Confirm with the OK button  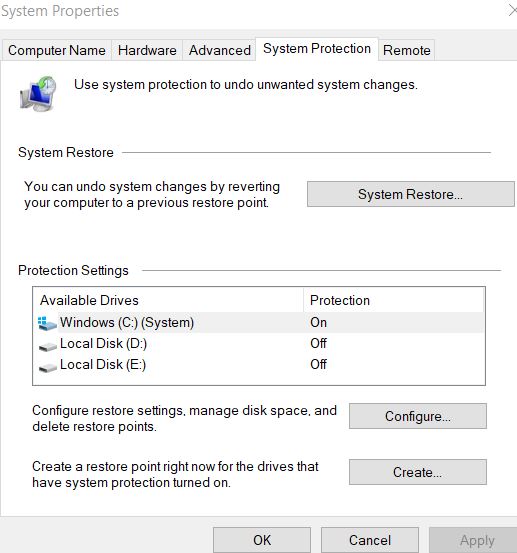(x=262, y=540)
